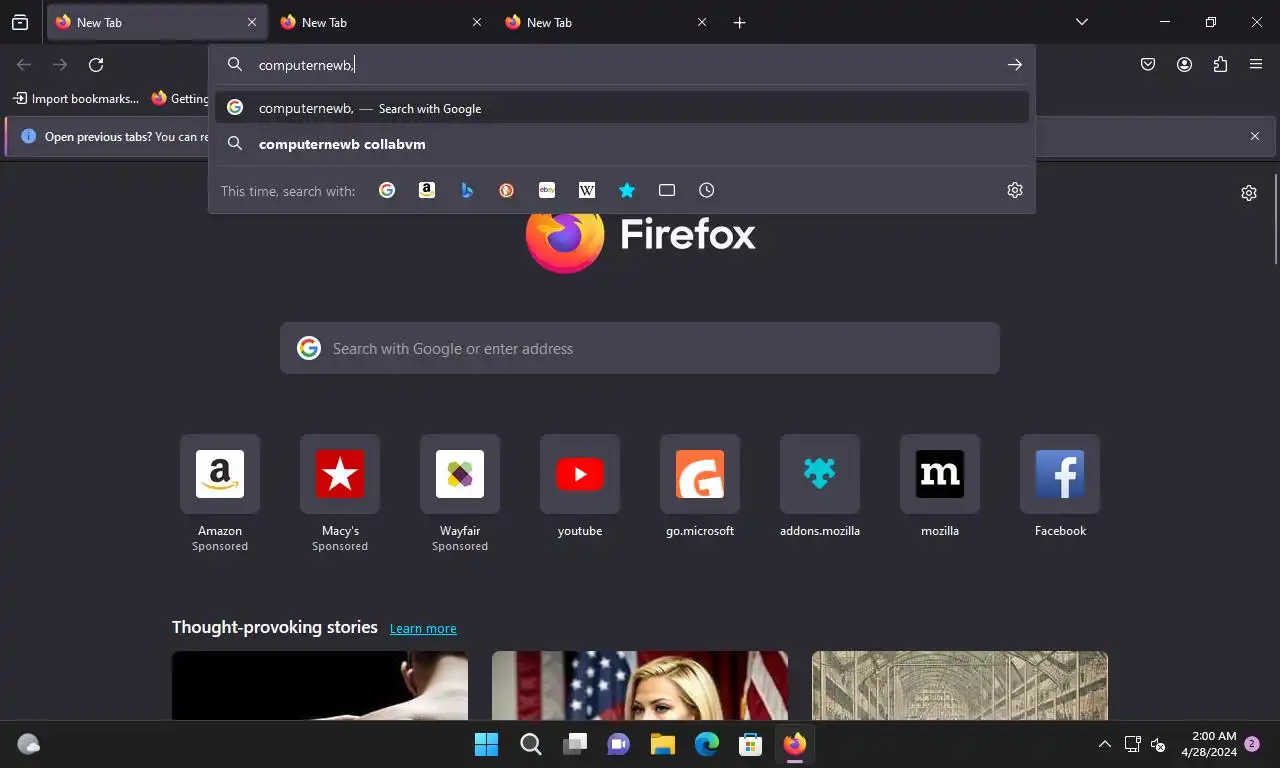
Task: Search this time with Wikipedia icon
Action: [x=587, y=190]
